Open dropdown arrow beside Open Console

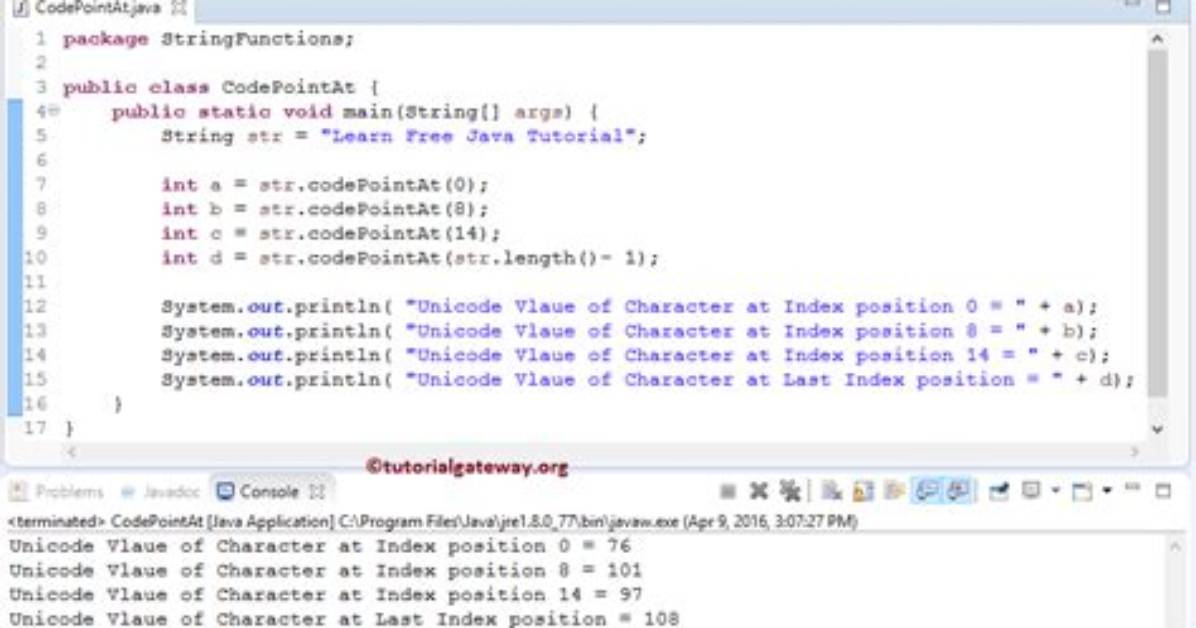point(1107,491)
